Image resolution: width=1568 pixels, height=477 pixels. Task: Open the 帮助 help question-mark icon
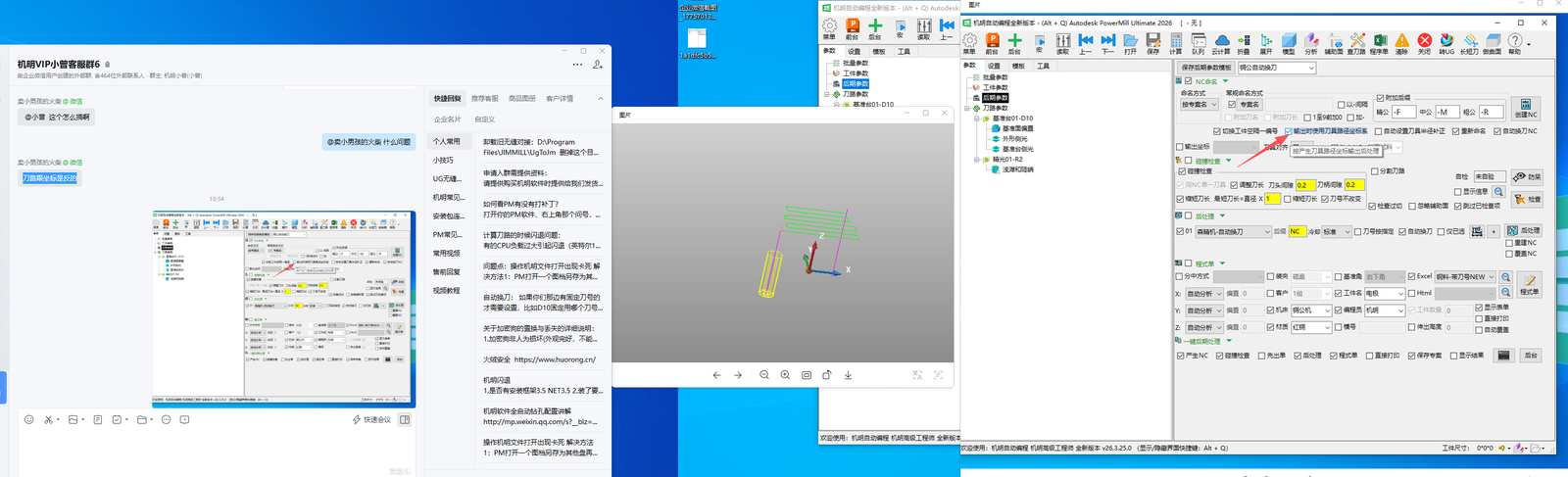[x=1515, y=42]
